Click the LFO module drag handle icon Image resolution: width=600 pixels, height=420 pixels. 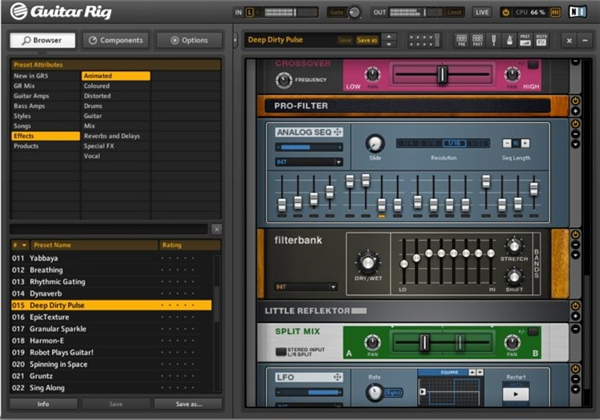338,378
